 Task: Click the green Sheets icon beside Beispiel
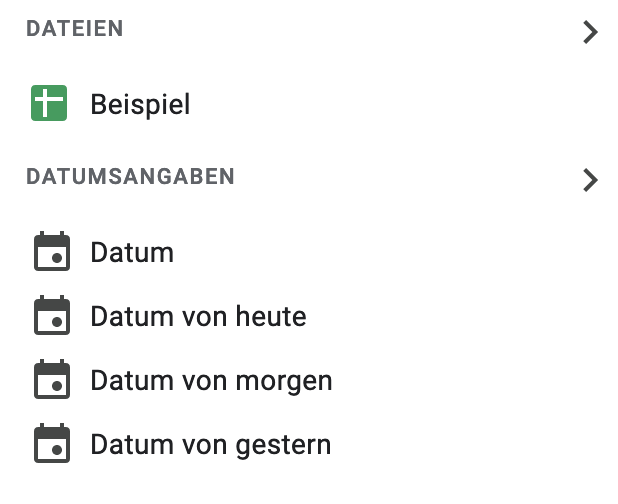[49, 103]
